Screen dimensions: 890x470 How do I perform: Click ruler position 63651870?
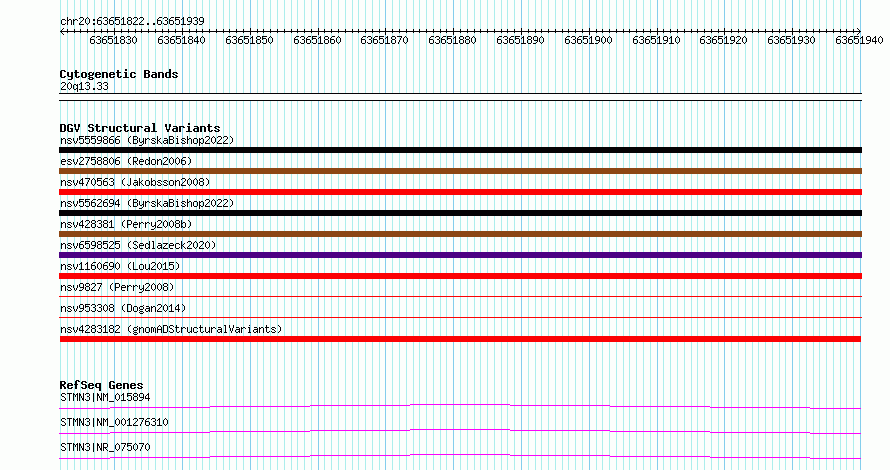pos(384,40)
